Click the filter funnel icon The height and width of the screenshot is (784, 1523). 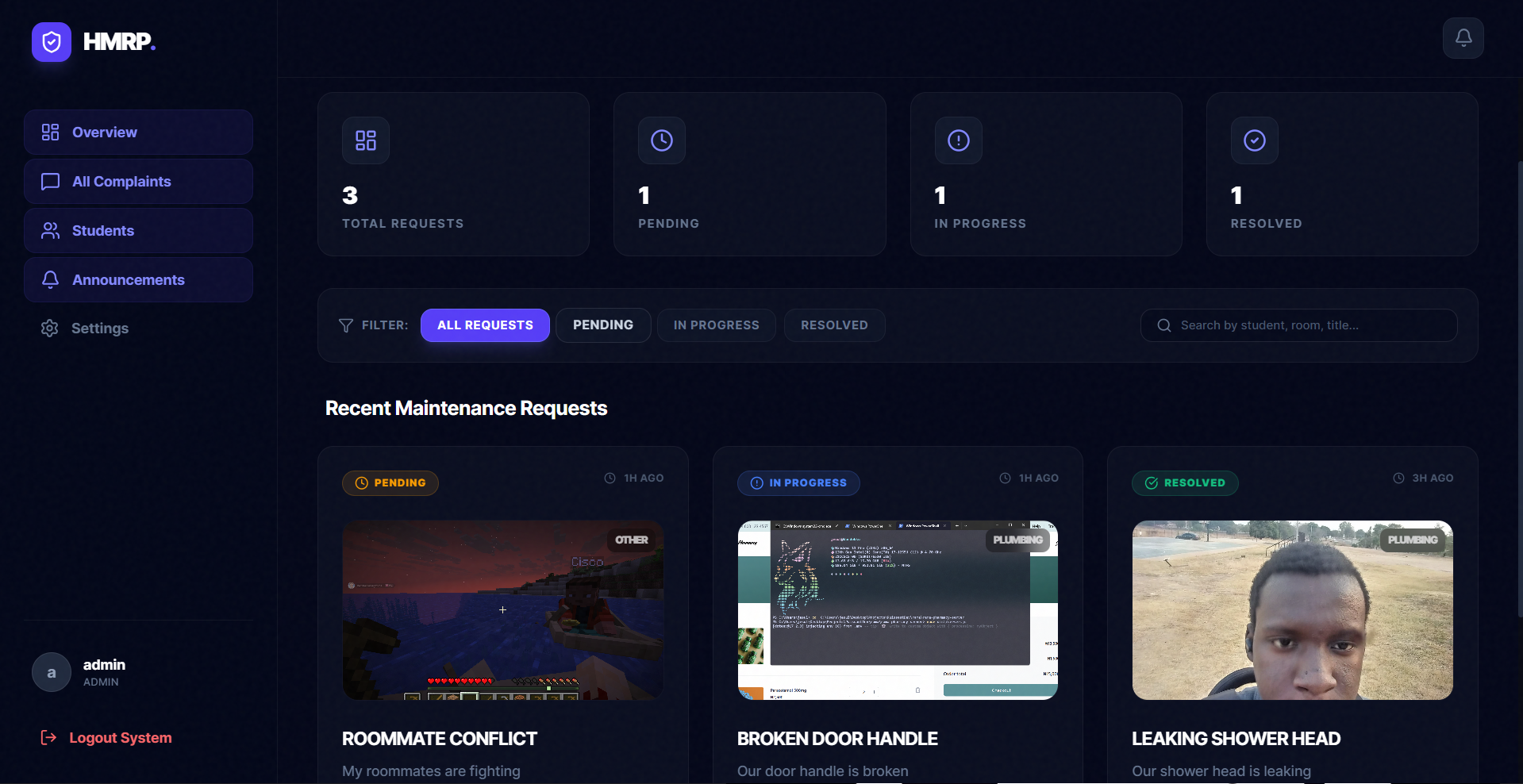coord(346,325)
